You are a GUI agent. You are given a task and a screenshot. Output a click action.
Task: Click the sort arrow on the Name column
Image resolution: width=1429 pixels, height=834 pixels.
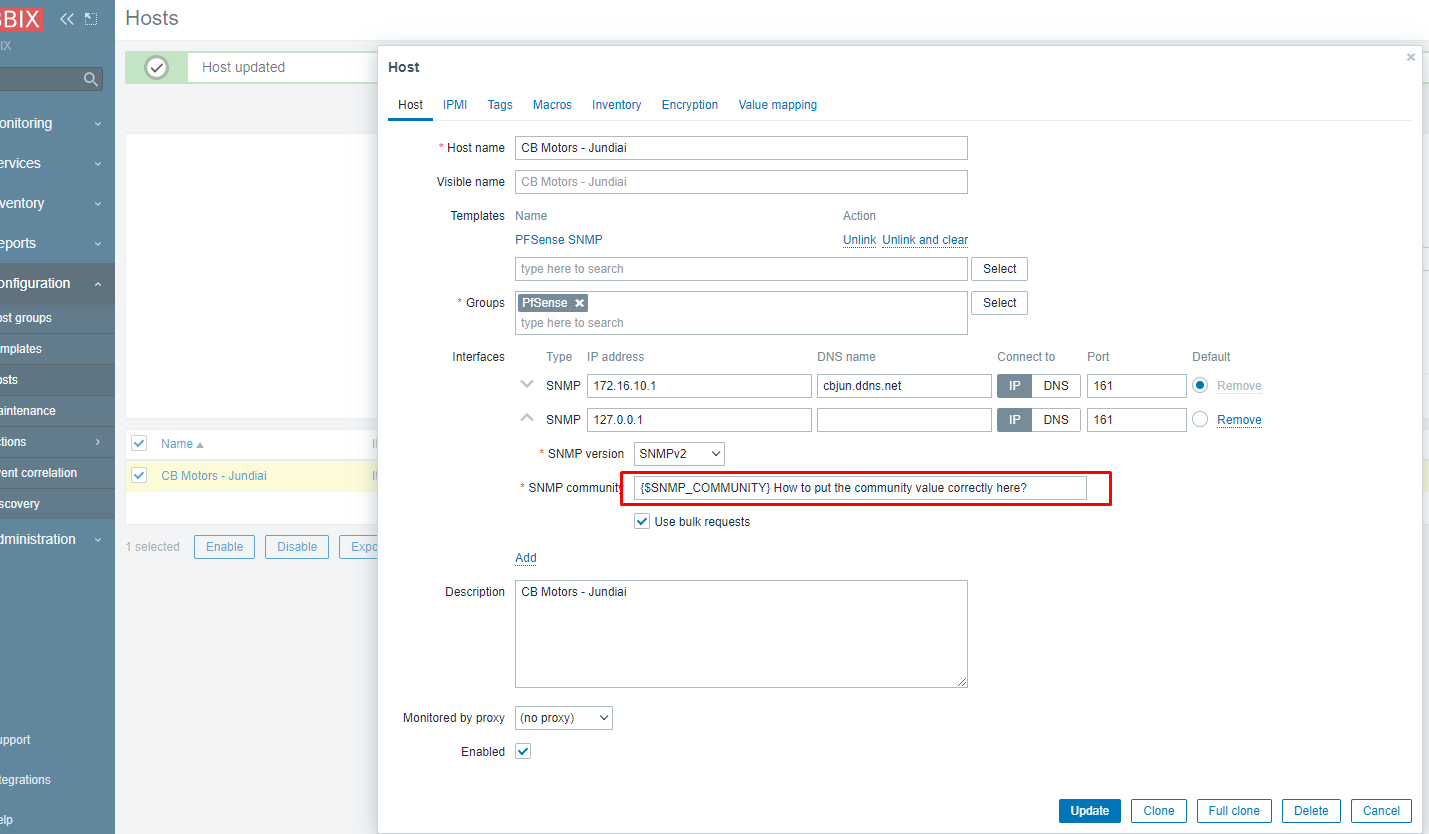click(197, 443)
